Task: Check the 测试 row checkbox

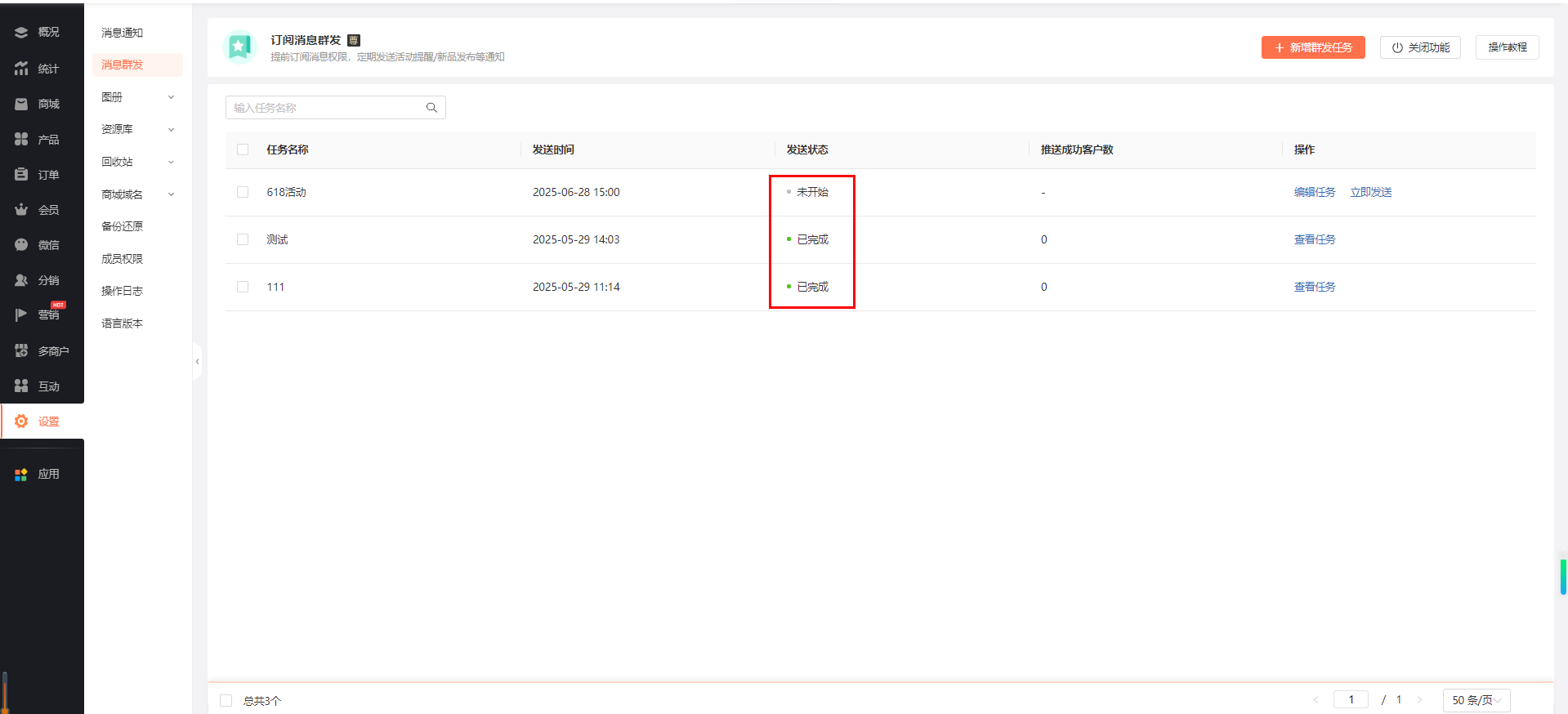Action: (243, 239)
